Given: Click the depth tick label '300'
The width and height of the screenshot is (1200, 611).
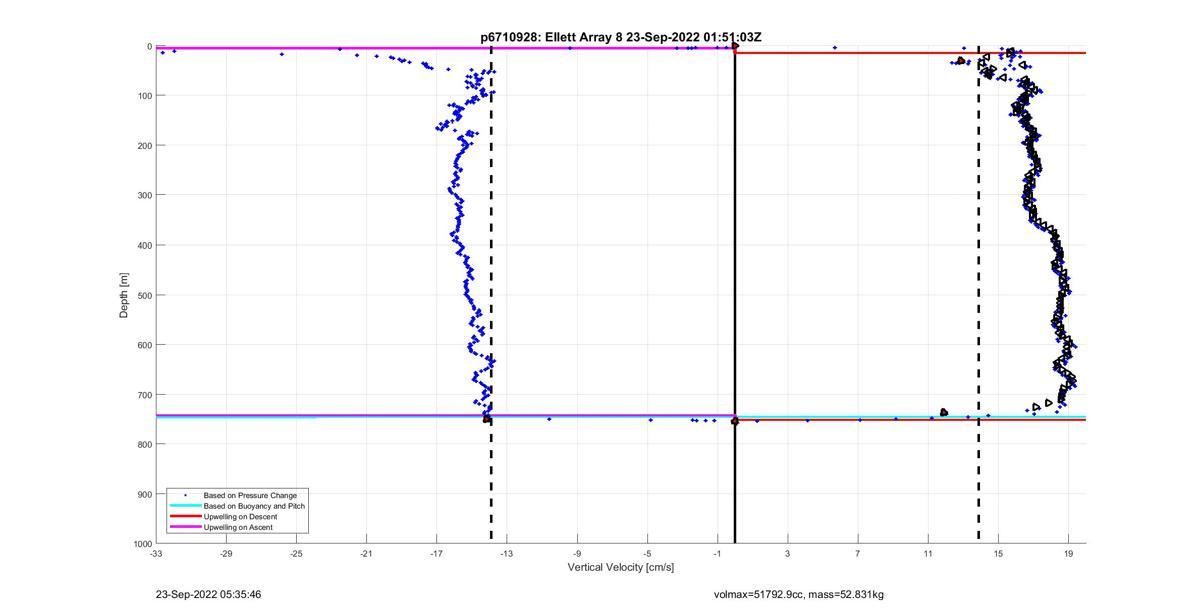Looking at the screenshot, I should [143, 195].
